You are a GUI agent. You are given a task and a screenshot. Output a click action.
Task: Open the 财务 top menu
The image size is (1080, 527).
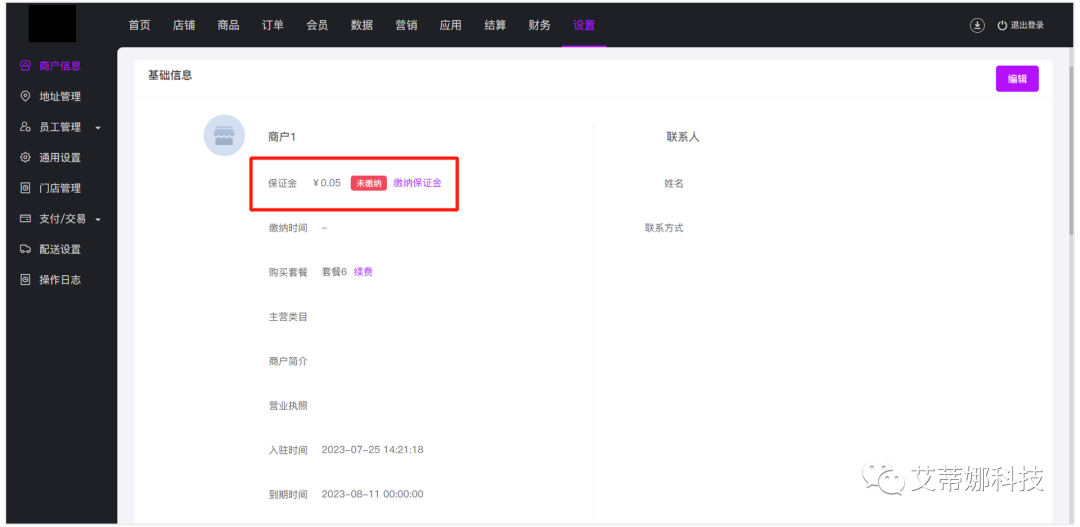click(539, 25)
